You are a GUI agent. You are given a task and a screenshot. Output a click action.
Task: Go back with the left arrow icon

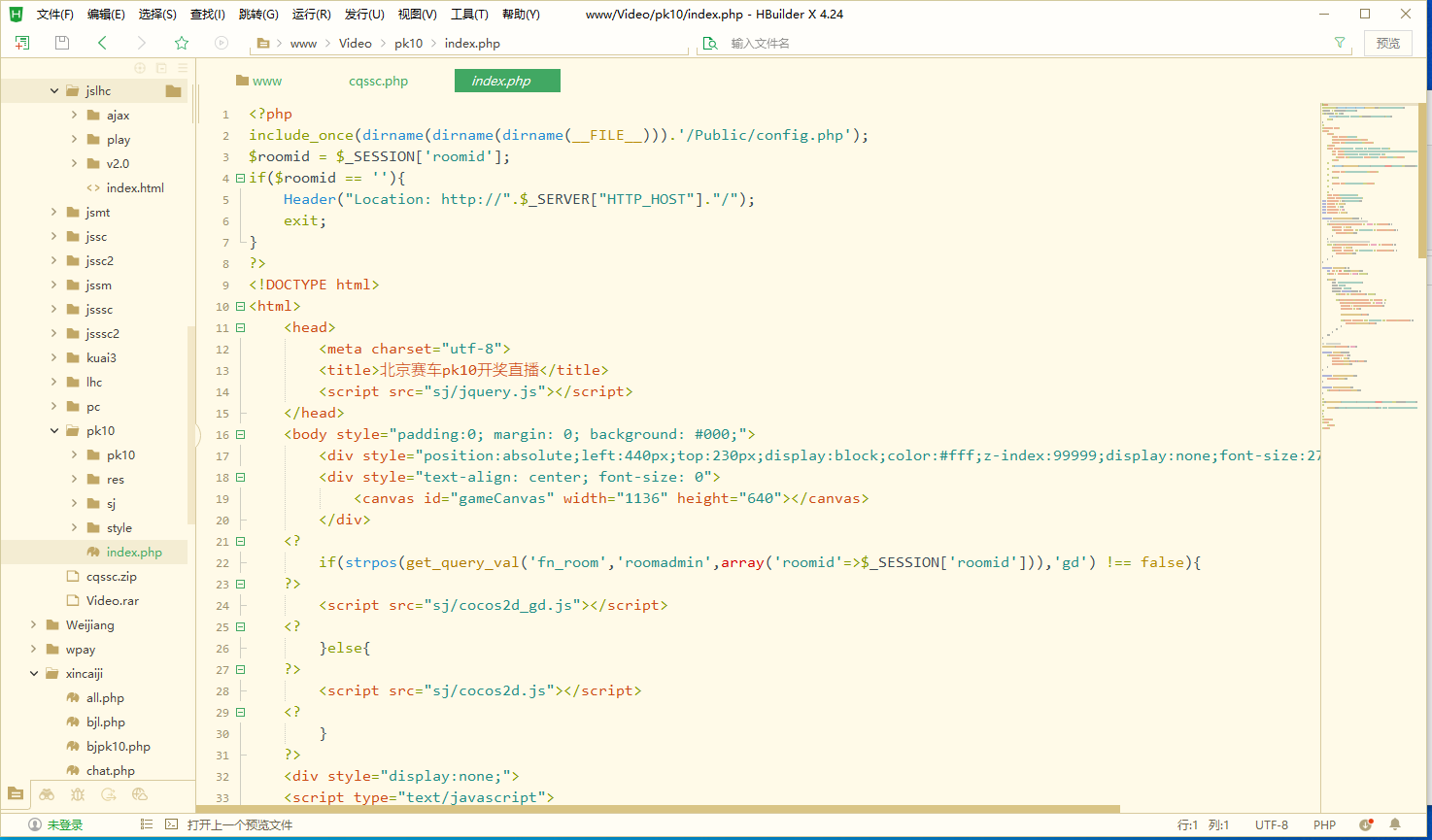[x=102, y=43]
